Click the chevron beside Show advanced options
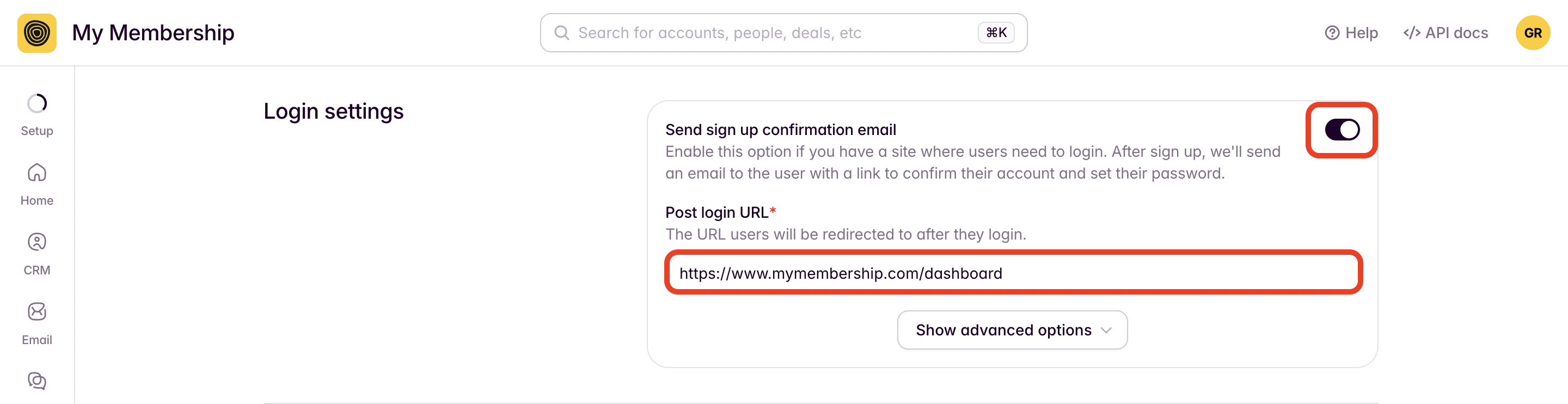Screen dimensions: 1568x404 (x=1106, y=330)
